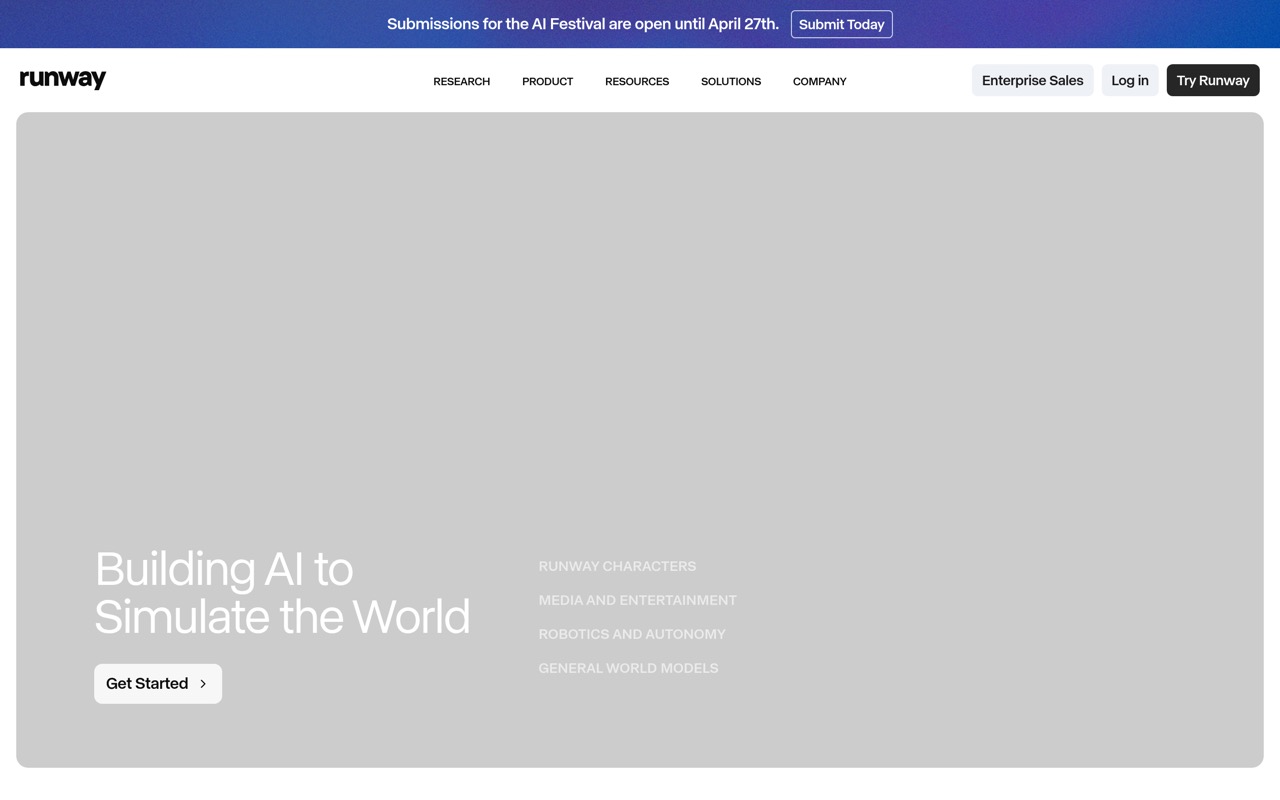Click the Get Started chevron arrow
Image resolution: width=1280 pixels, height=800 pixels.
coord(203,684)
